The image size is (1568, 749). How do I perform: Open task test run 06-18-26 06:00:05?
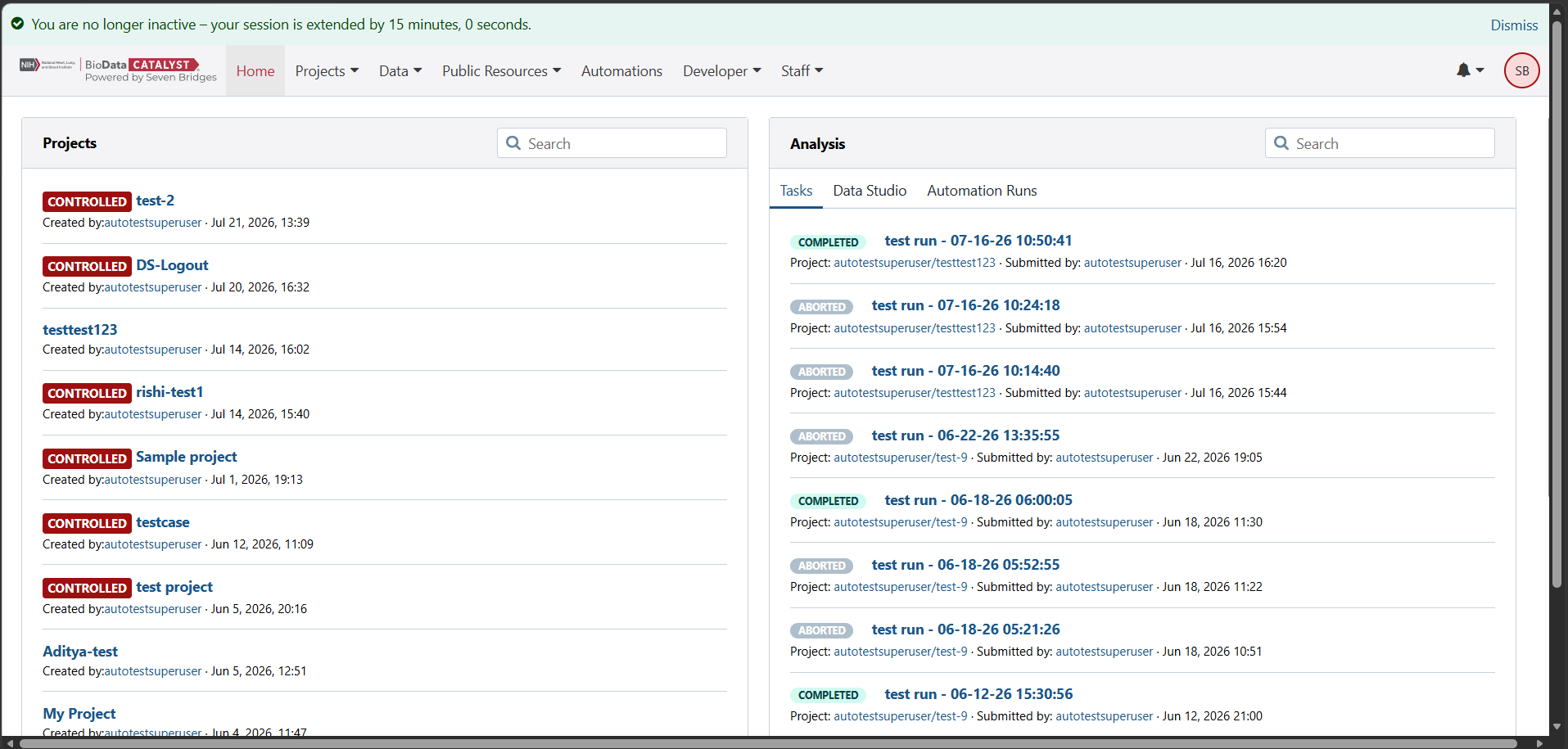[978, 500]
